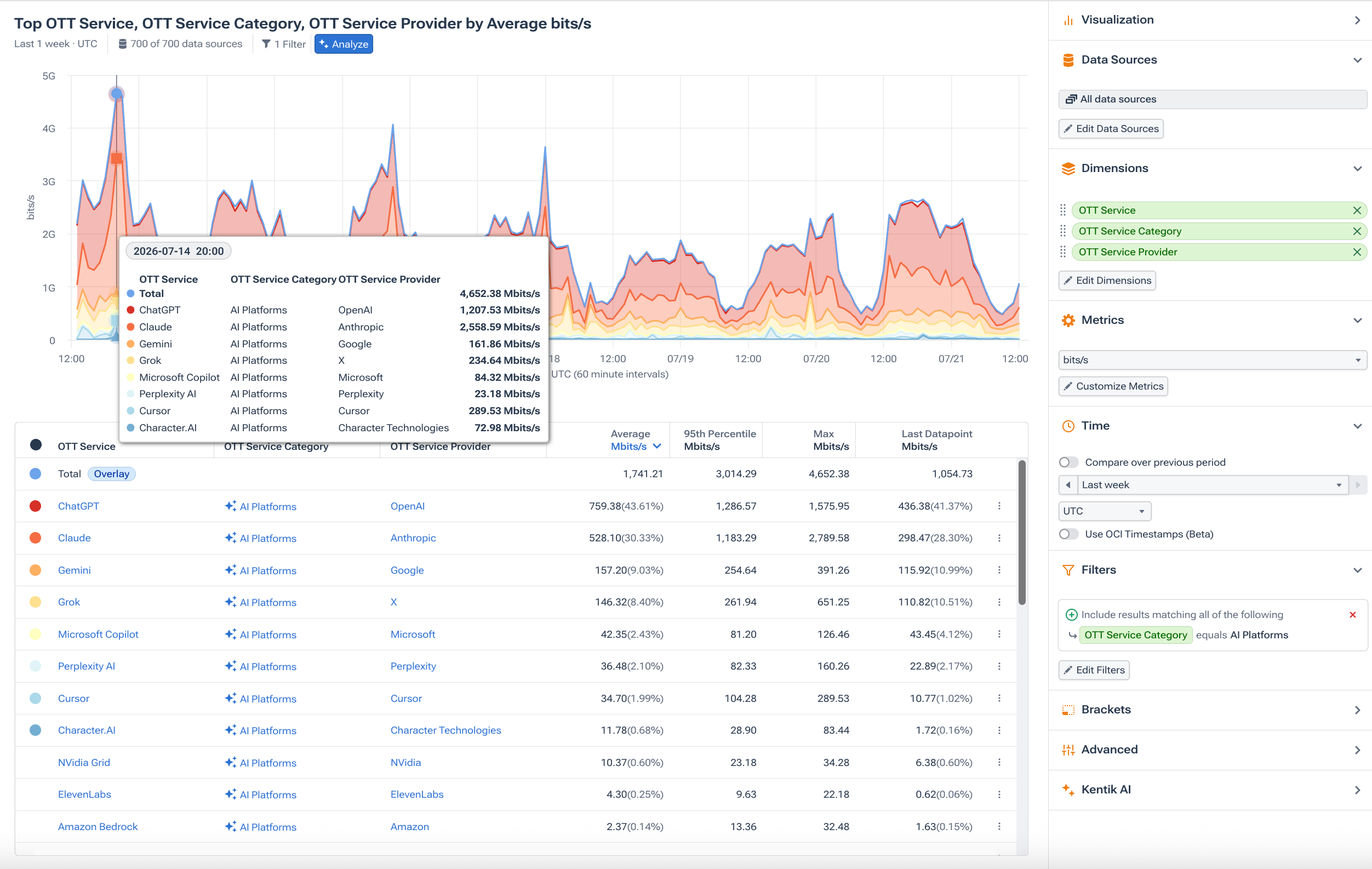Open the bits/s metric dropdown
Viewport: 1372px width, 869px height.
[1212, 359]
